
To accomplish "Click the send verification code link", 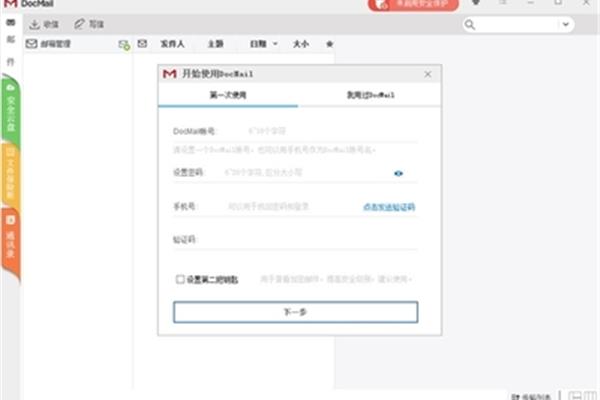I will click(x=389, y=207).
